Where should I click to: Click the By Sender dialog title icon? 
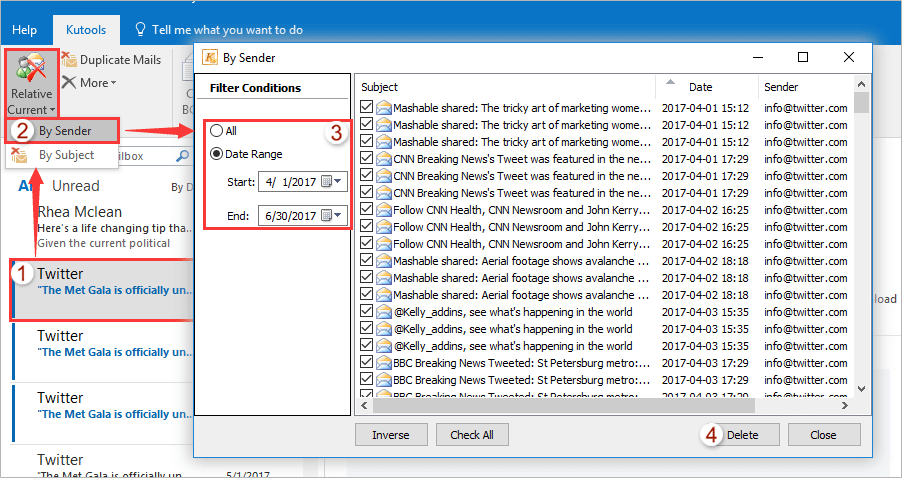tap(210, 58)
